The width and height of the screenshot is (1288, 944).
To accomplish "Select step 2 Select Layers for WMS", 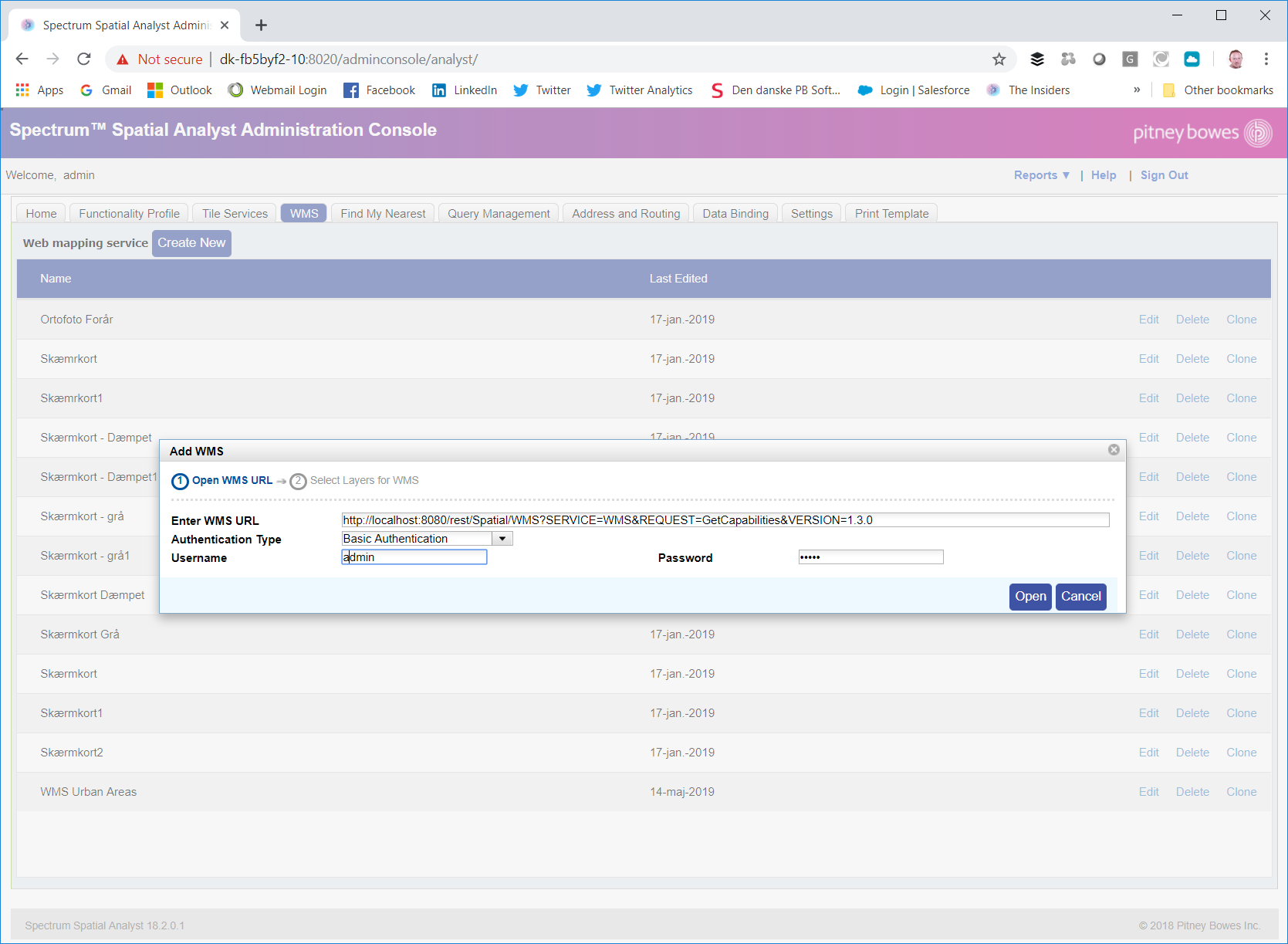I will coord(355,481).
